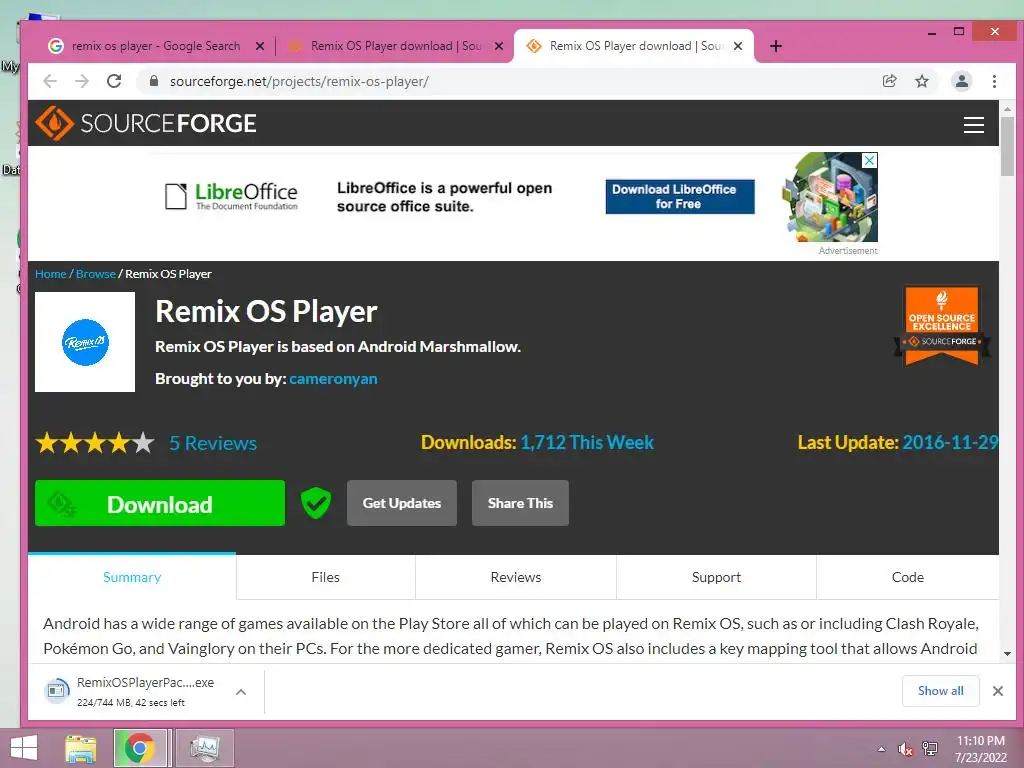
Task: Click the scrollbar down arrow
Action: (x=1007, y=653)
